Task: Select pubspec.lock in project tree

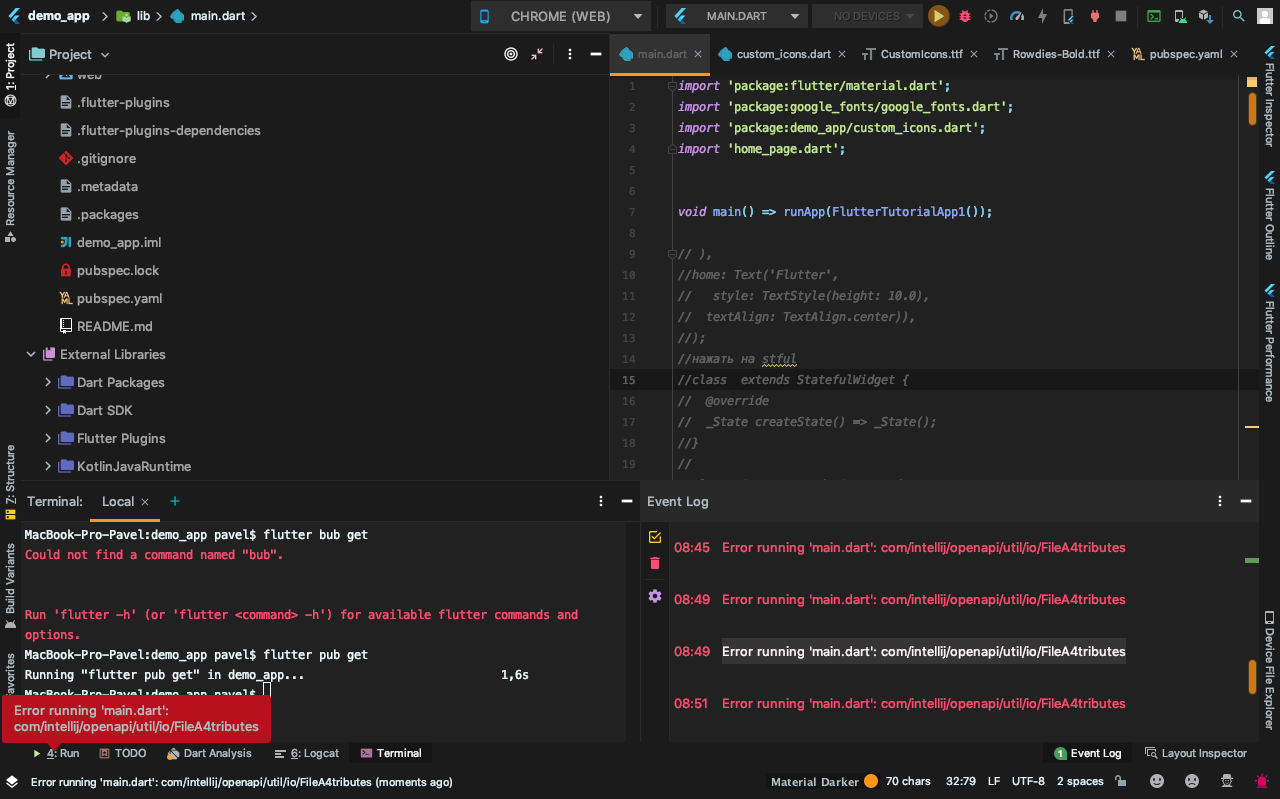Action: [x=118, y=270]
